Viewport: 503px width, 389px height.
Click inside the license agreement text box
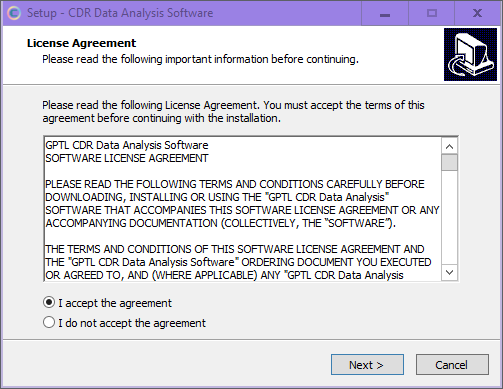(x=243, y=209)
